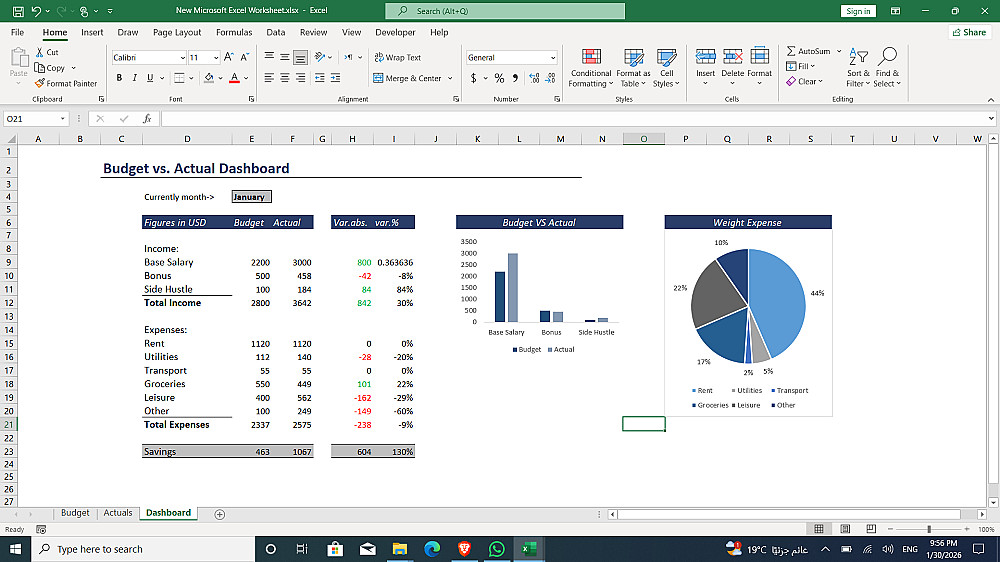Apply center horizontal alignment
Screen dimensions: 1000x562
tap(284, 78)
